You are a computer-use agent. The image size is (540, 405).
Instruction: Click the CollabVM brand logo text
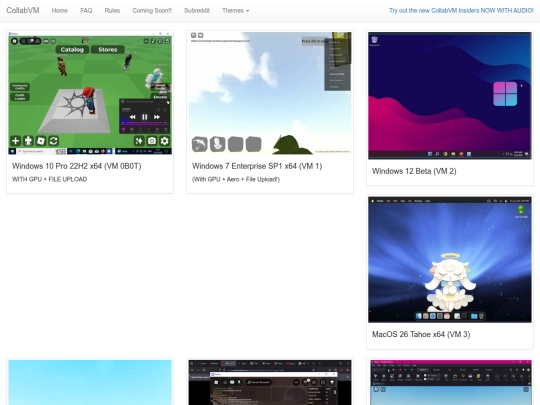(x=23, y=10)
